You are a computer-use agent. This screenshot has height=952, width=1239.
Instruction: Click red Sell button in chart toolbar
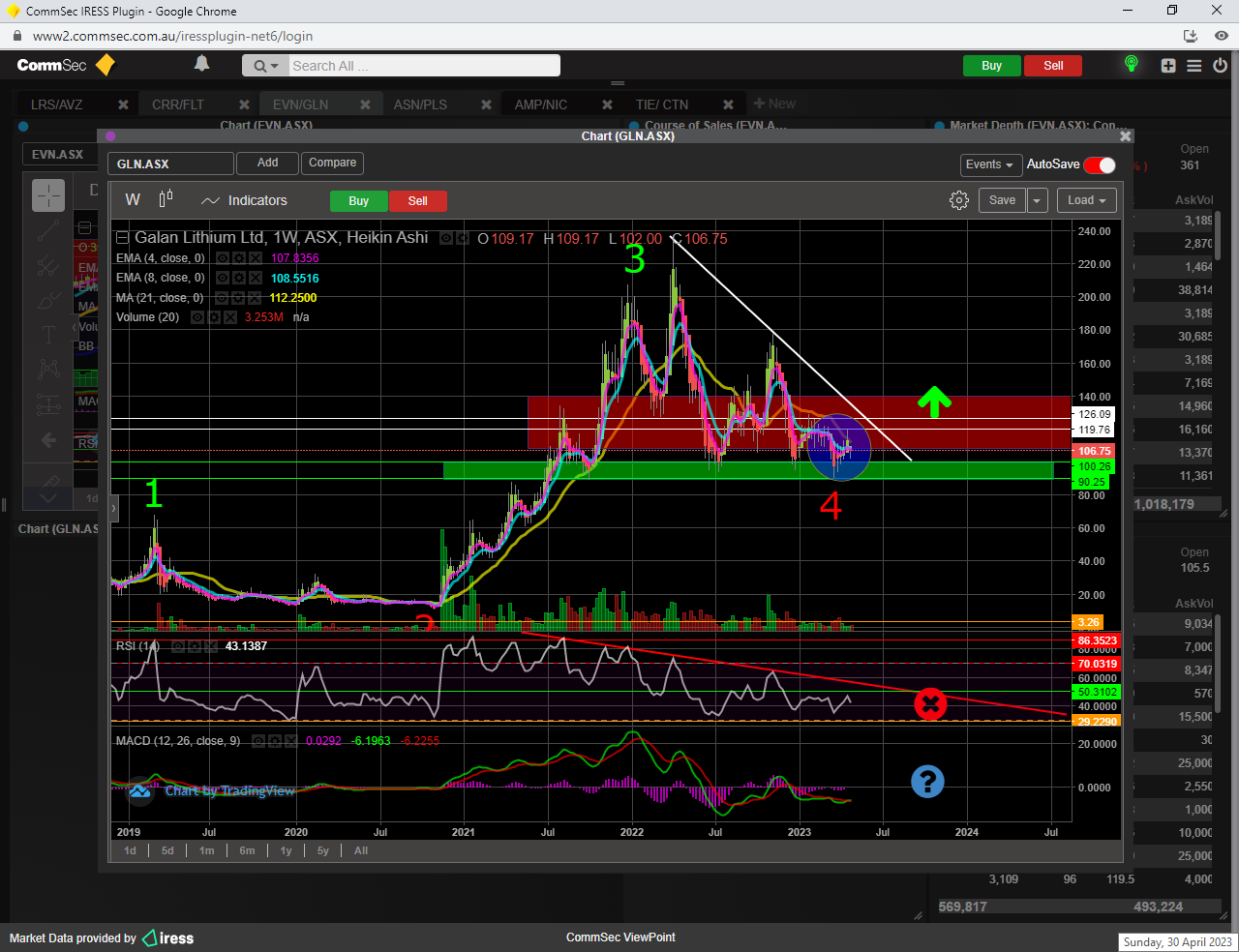pyautogui.click(x=418, y=201)
